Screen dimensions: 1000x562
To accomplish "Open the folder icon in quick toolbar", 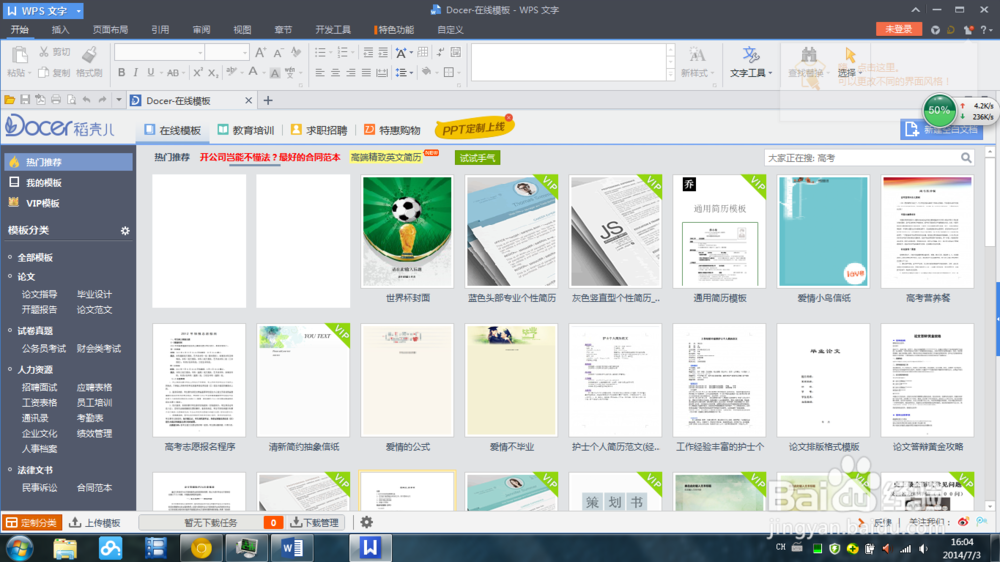I will coord(10,100).
